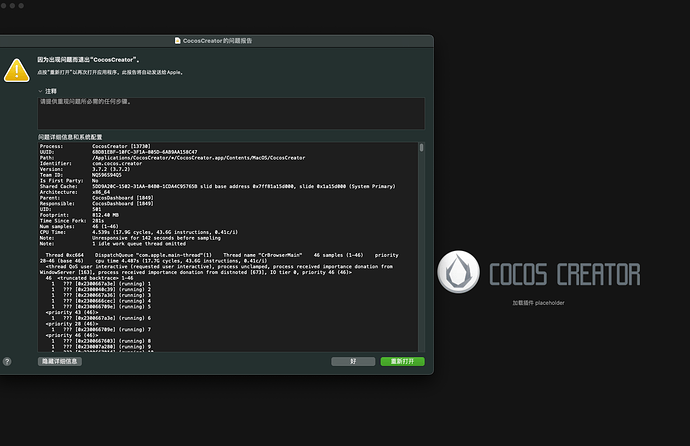Viewport: 690px width, 446px height.
Task: Click the truncated backtrace line
Action: point(89,278)
